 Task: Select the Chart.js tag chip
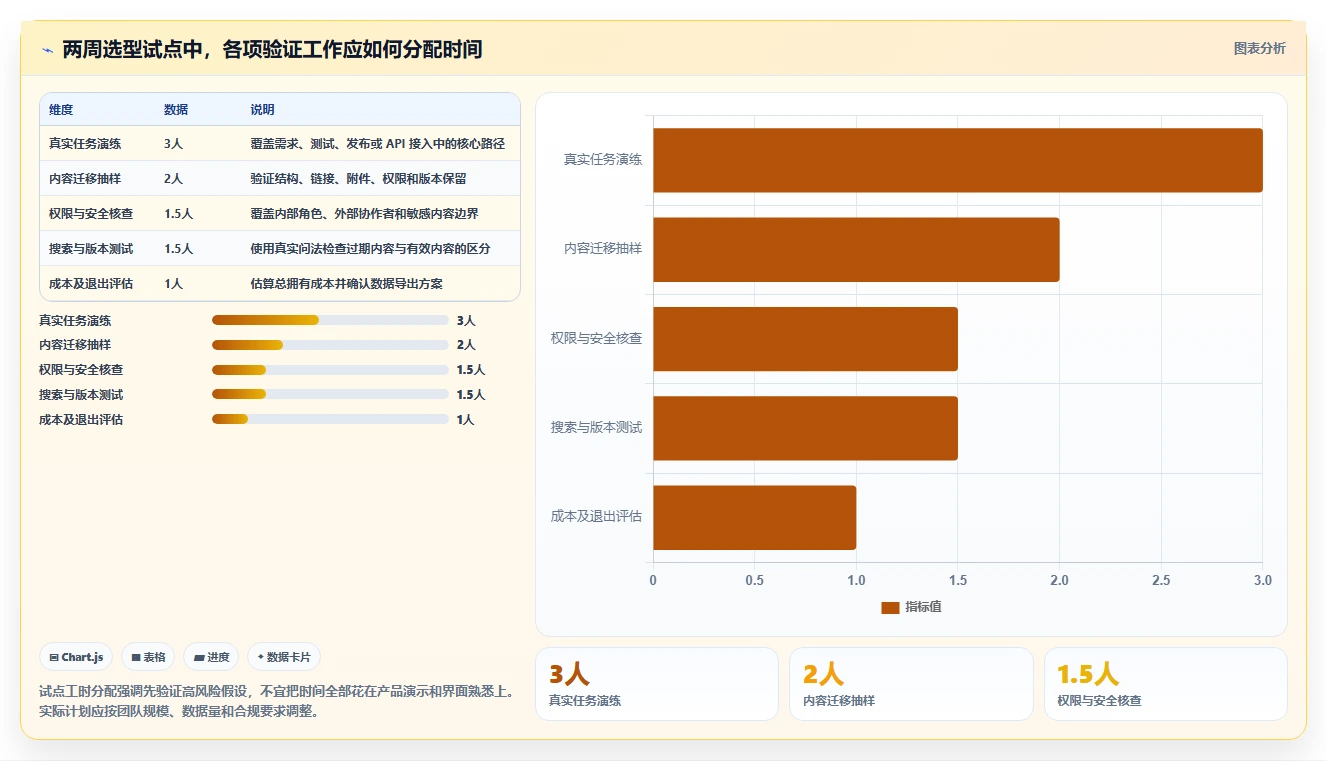click(x=76, y=657)
